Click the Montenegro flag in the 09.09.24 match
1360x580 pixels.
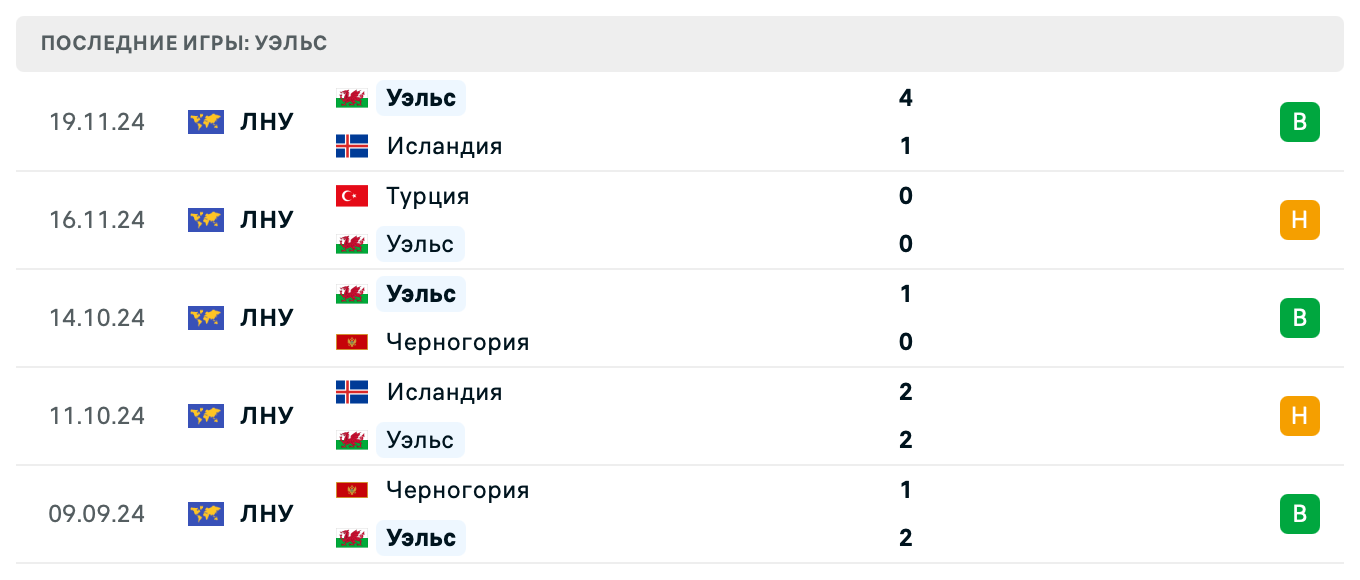coord(351,490)
